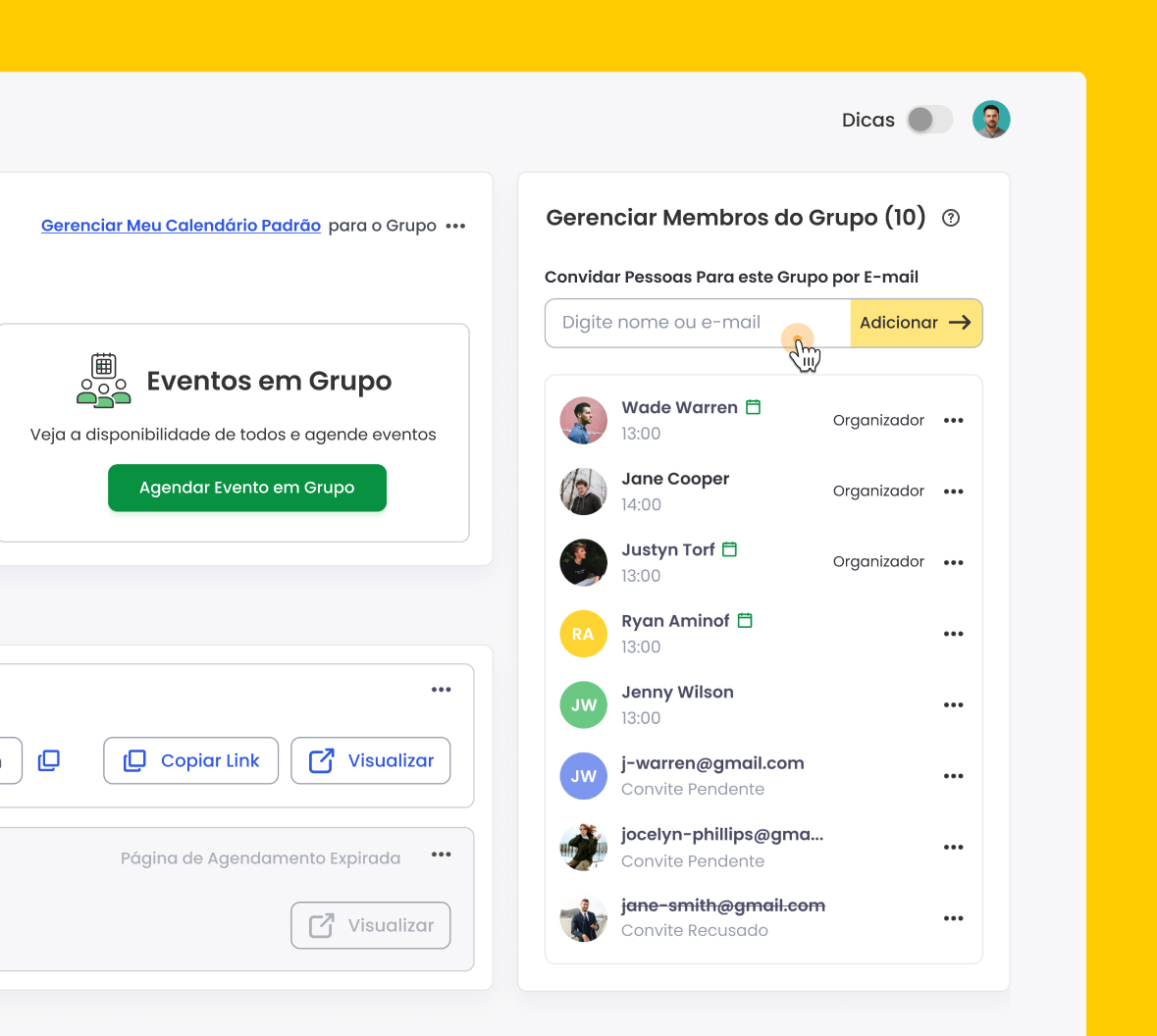Image resolution: width=1157 pixels, height=1036 pixels.
Task: Focus the Digite nome ou e-mail field
Action: (x=698, y=323)
